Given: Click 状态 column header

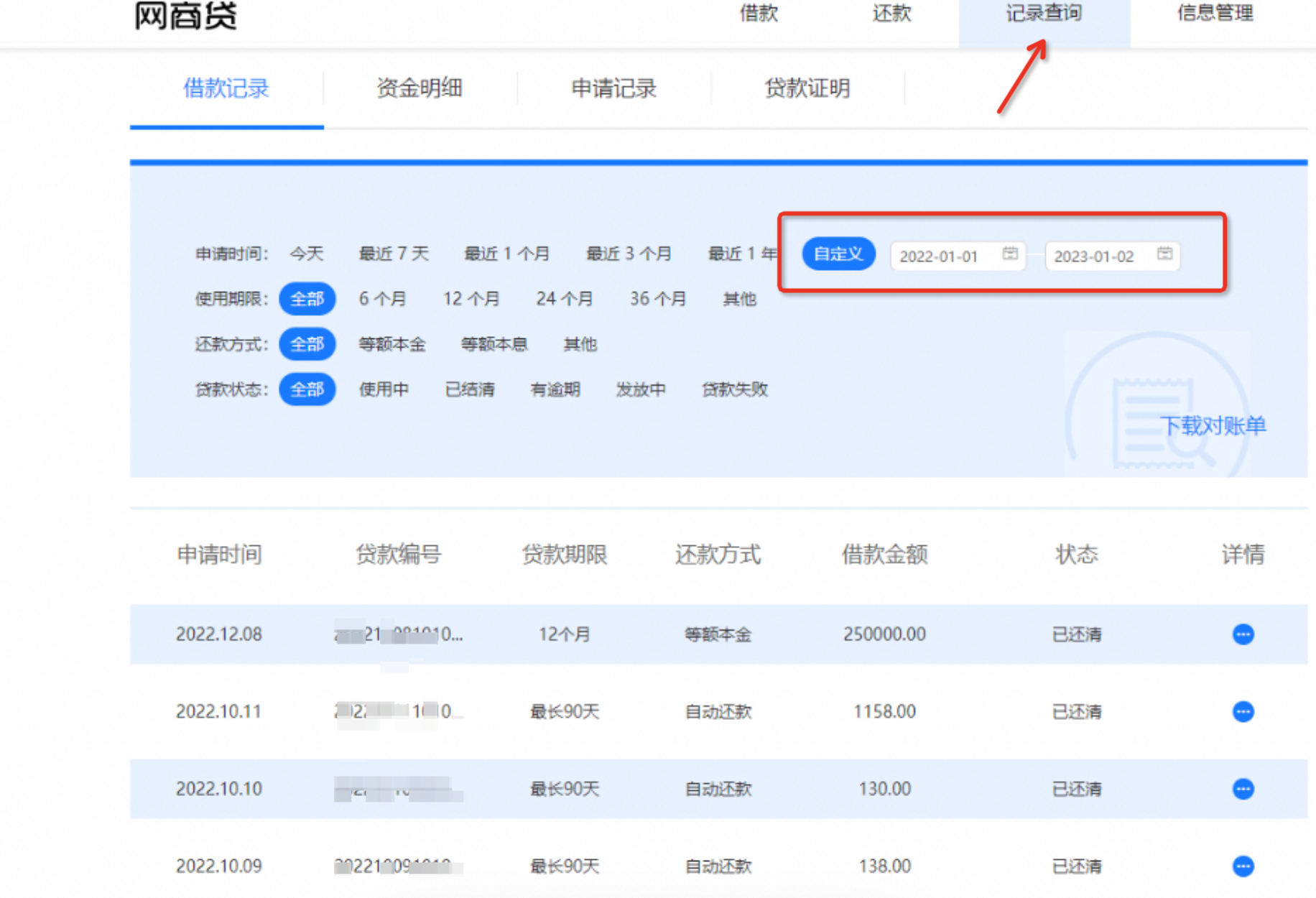Looking at the screenshot, I should coord(1077,555).
